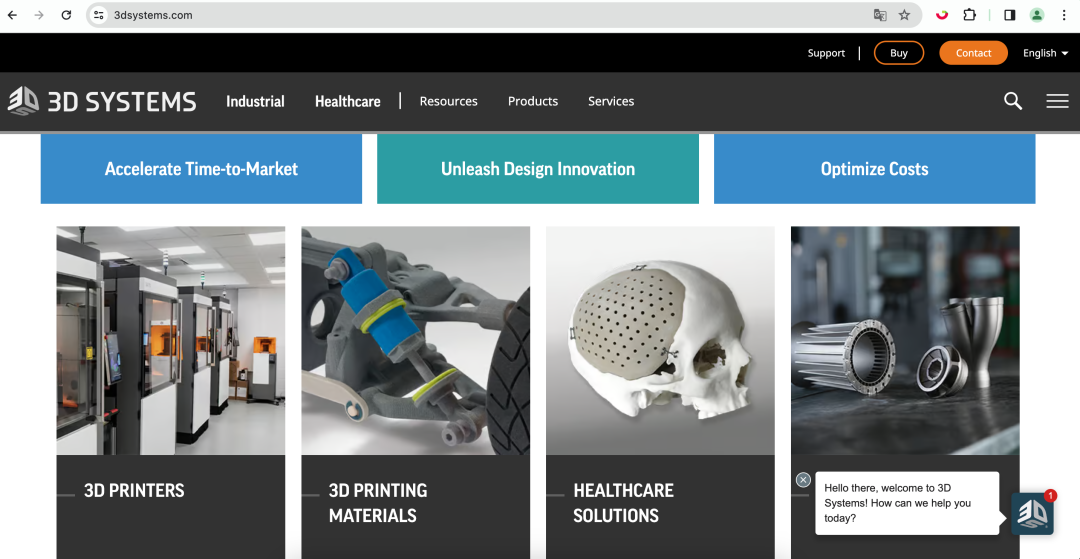The image size is (1080, 559).
Task: Click the browser forward arrow
Action: tap(39, 15)
